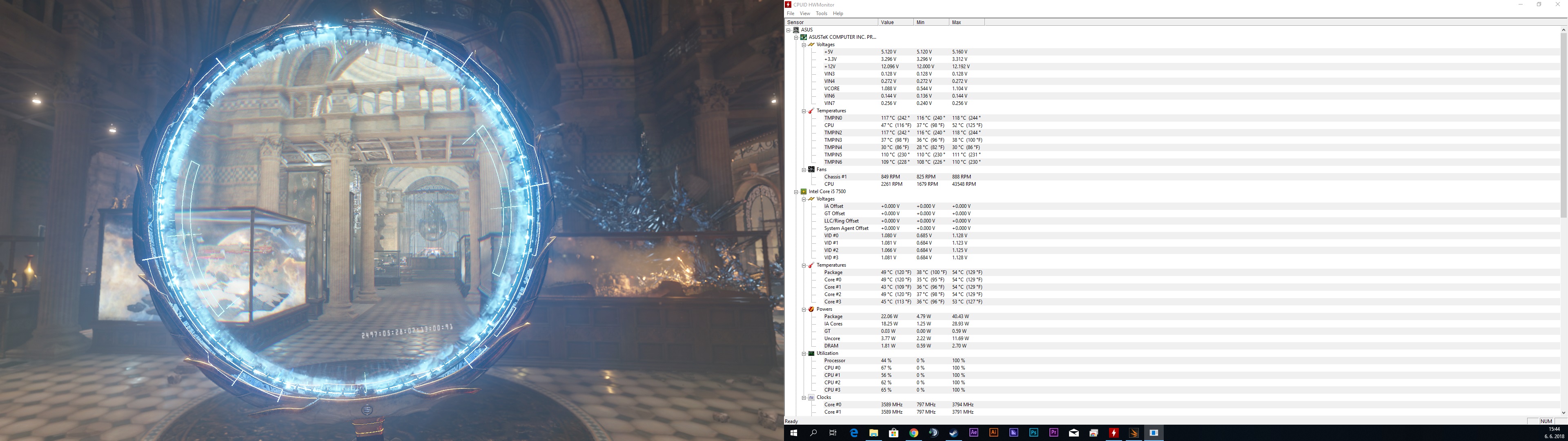Collapse the Fans tree node
Screen dimensions: 1568x441
(x=804, y=169)
